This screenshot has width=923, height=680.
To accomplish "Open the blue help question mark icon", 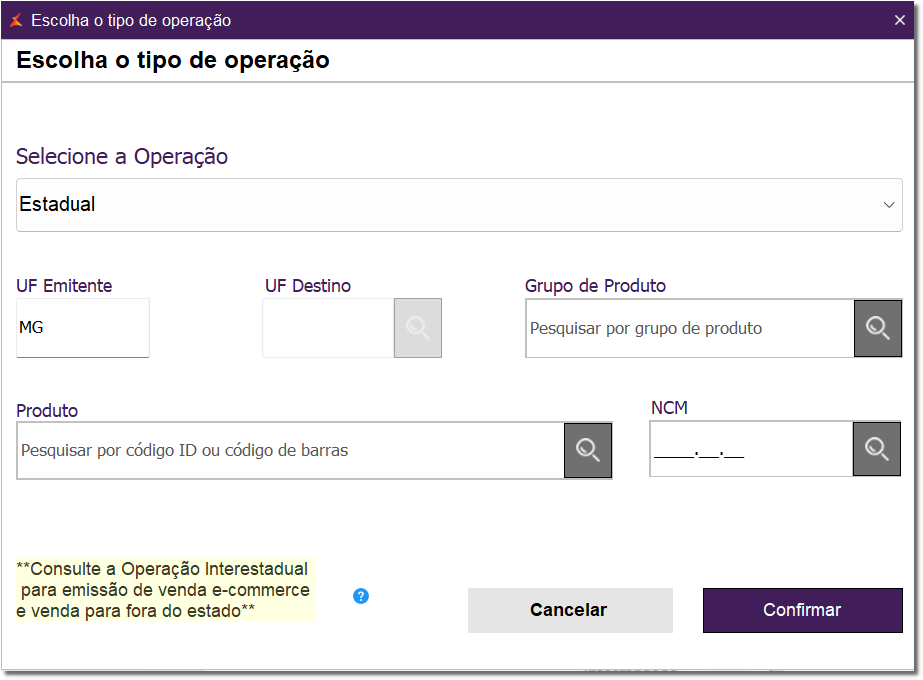I will pyautogui.click(x=361, y=596).
